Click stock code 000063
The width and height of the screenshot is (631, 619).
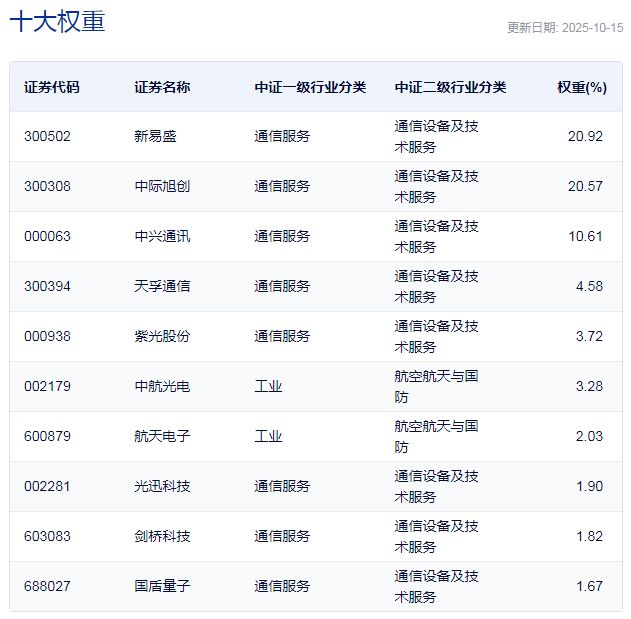(48, 236)
